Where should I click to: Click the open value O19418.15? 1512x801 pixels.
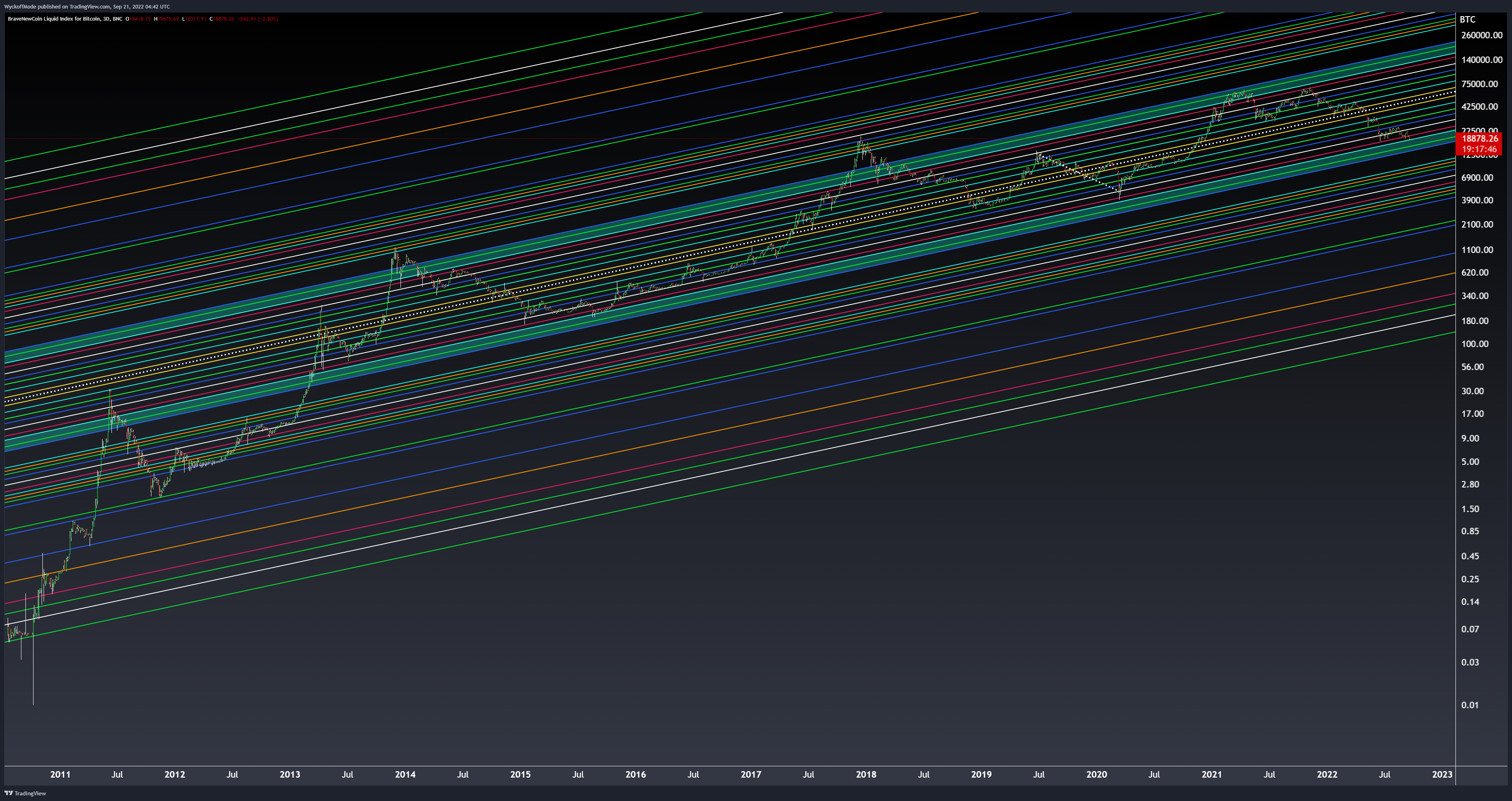coord(138,19)
